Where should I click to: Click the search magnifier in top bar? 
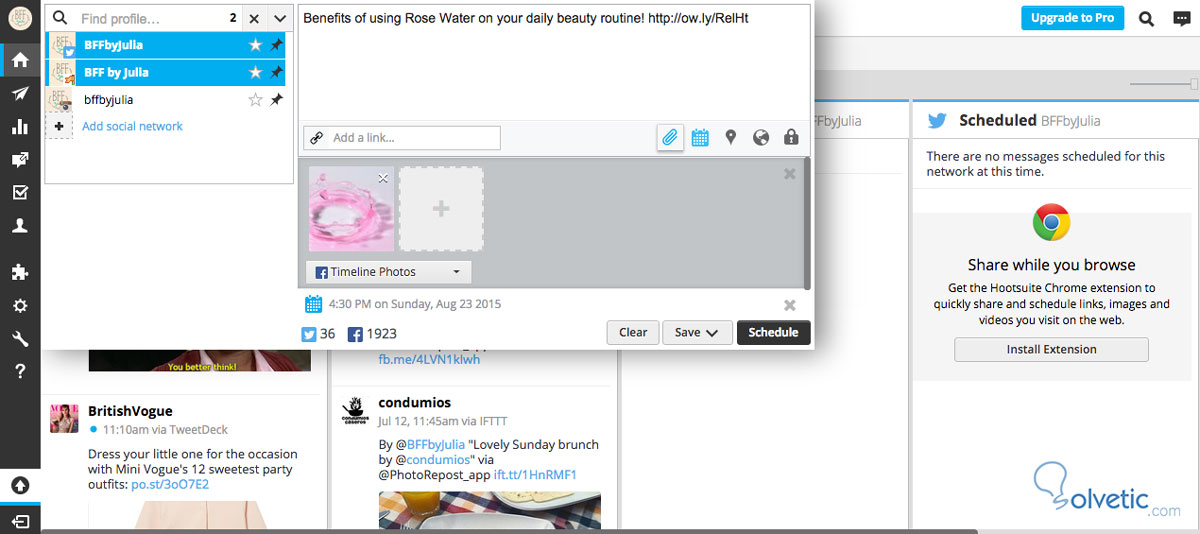click(x=1147, y=18)
